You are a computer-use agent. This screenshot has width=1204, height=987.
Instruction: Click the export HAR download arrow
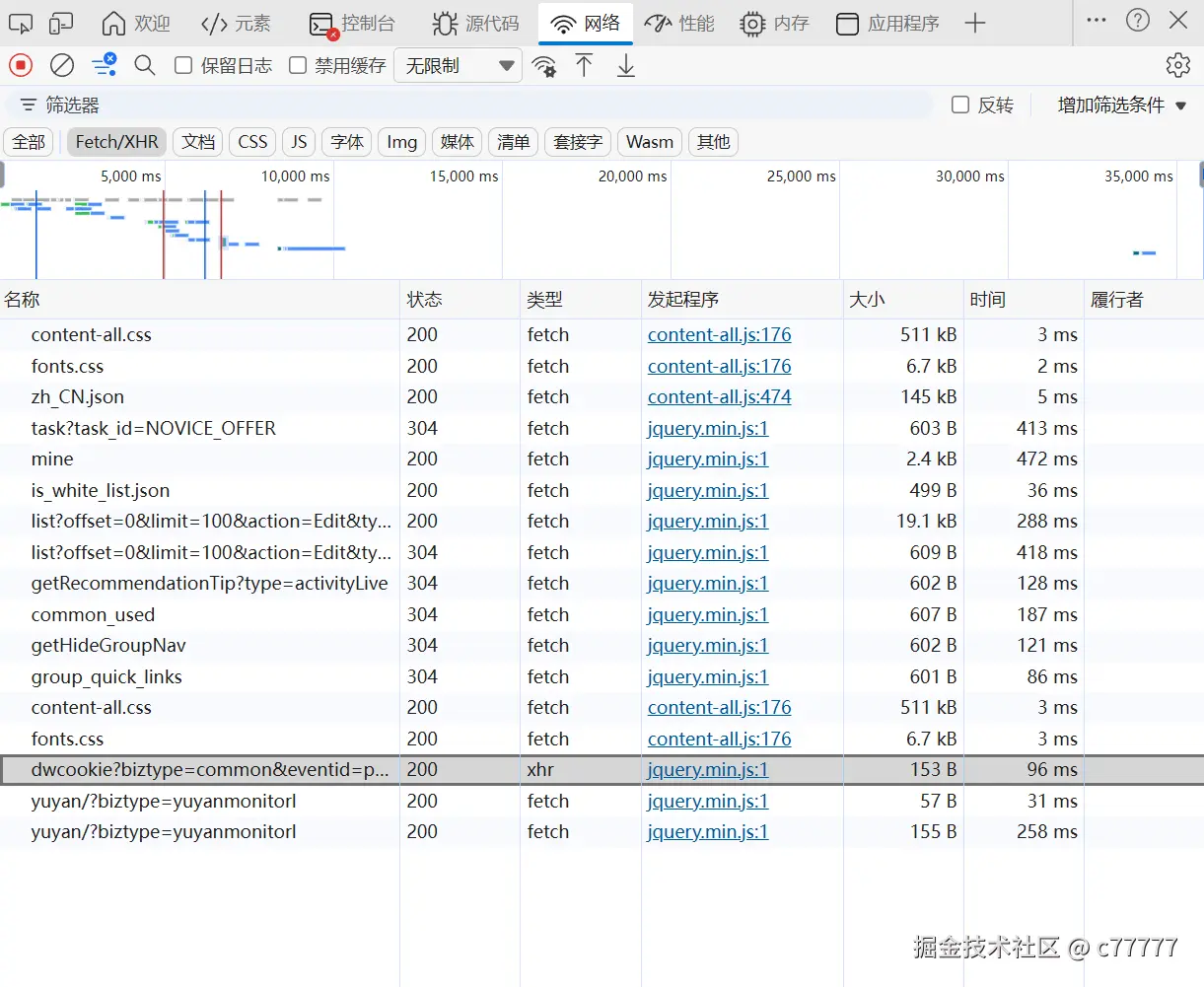tap(626, 66)
